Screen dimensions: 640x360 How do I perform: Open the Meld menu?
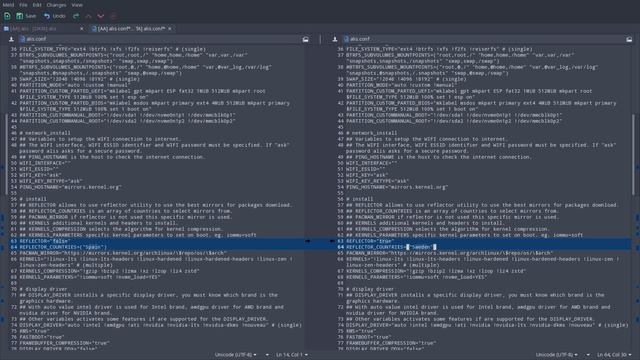click(8, 5)
